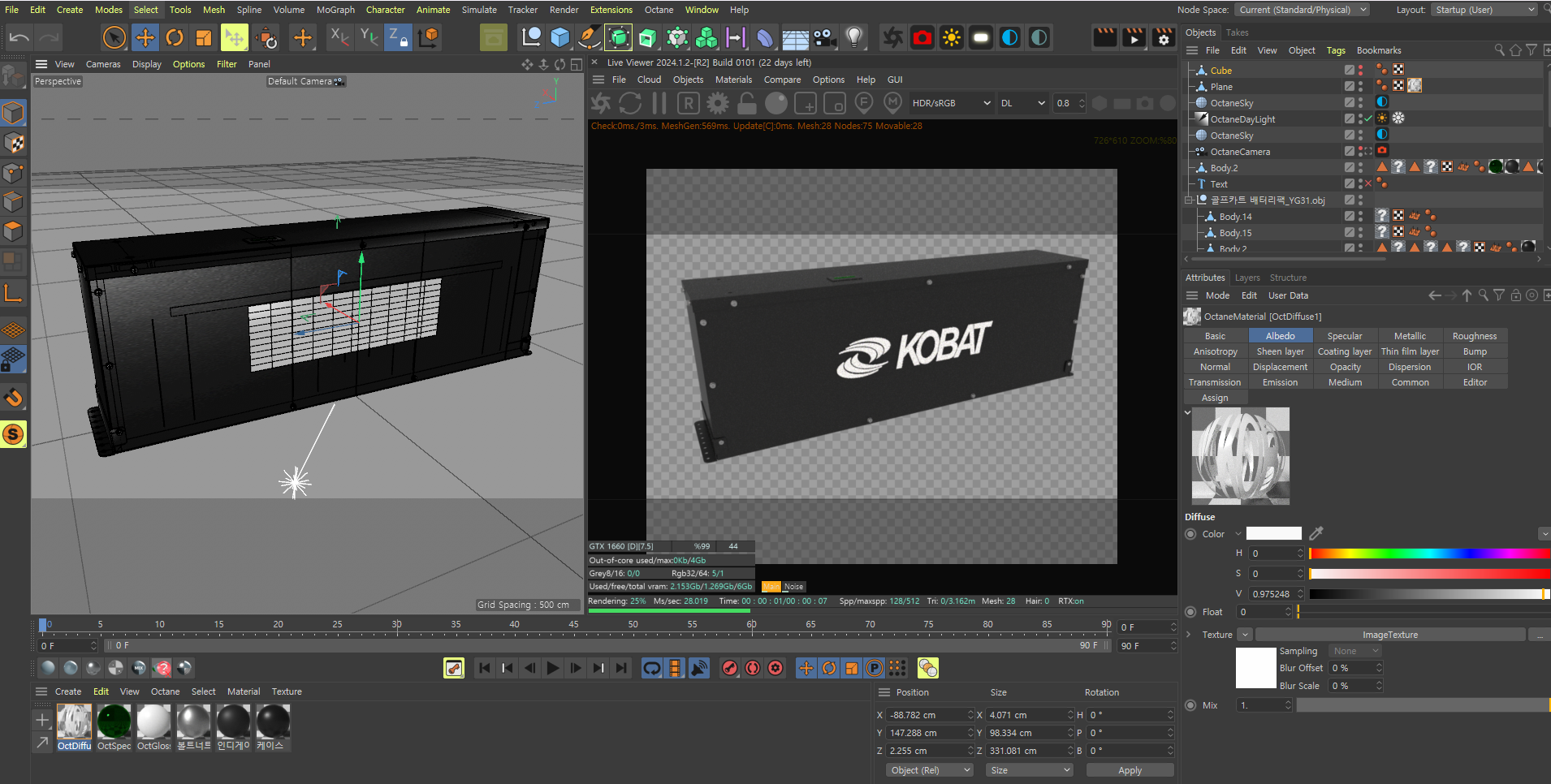Viewport: 1551px width, 784px height.
Task: Open Sampling None dropdown
Action: [1354, 651]
